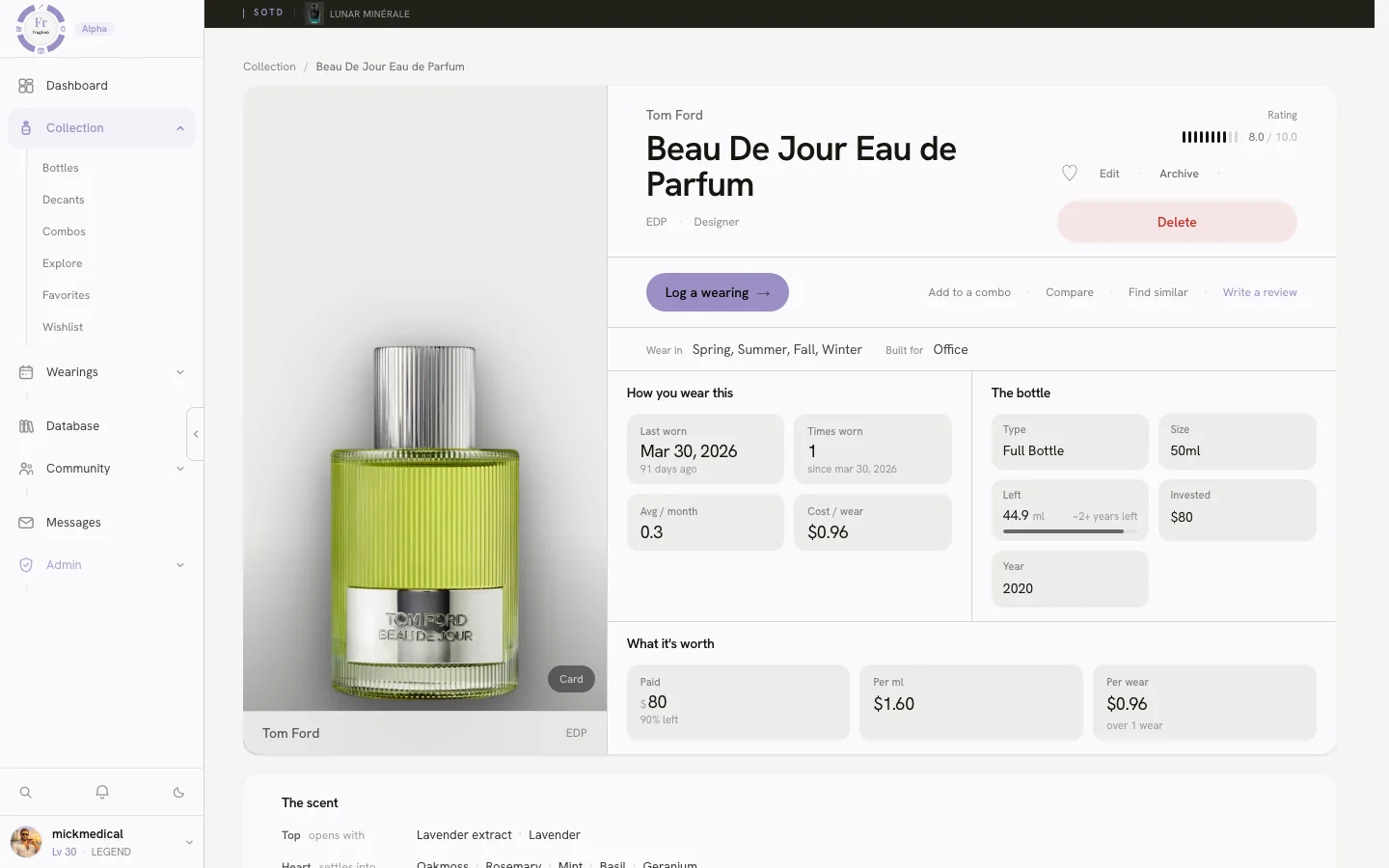Viewport: 1389px width, 868px height.
Task: Click the Fragrance app logo
Action: pos(41,28)
